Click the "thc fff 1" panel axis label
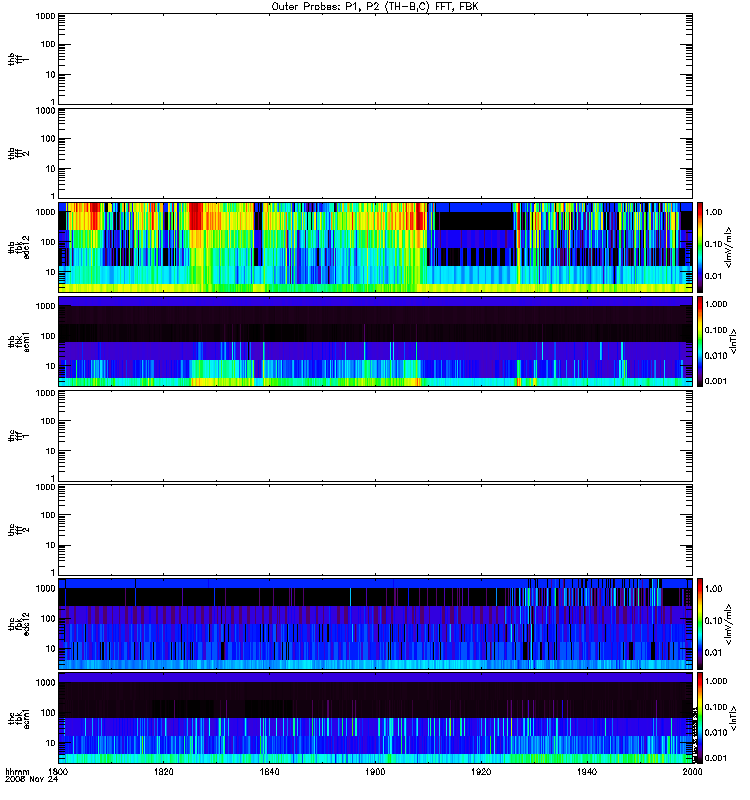 pos(18,436)
